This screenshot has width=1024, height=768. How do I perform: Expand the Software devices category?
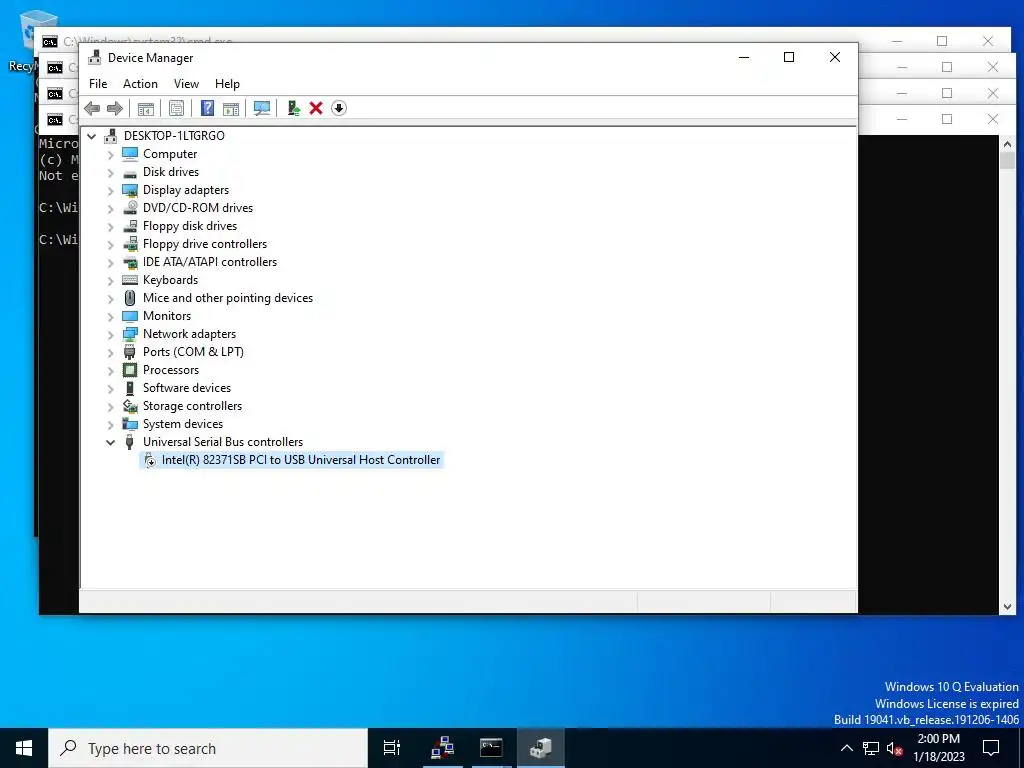coord(110,389)
